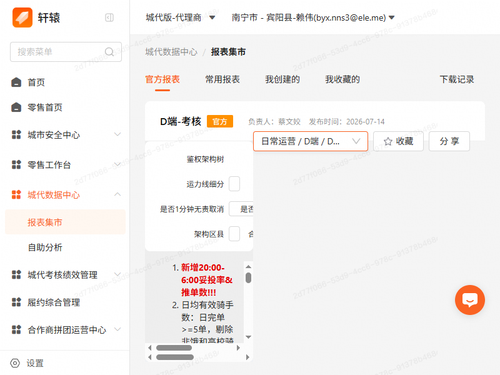Screen dimensions: 500x375
Task: Click the 零售首页 house icon
Action: pos(16,107)
